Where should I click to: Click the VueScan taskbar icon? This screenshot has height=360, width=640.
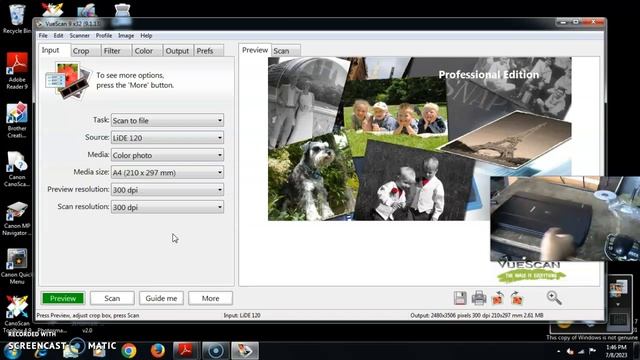click(x=245, y=351)
